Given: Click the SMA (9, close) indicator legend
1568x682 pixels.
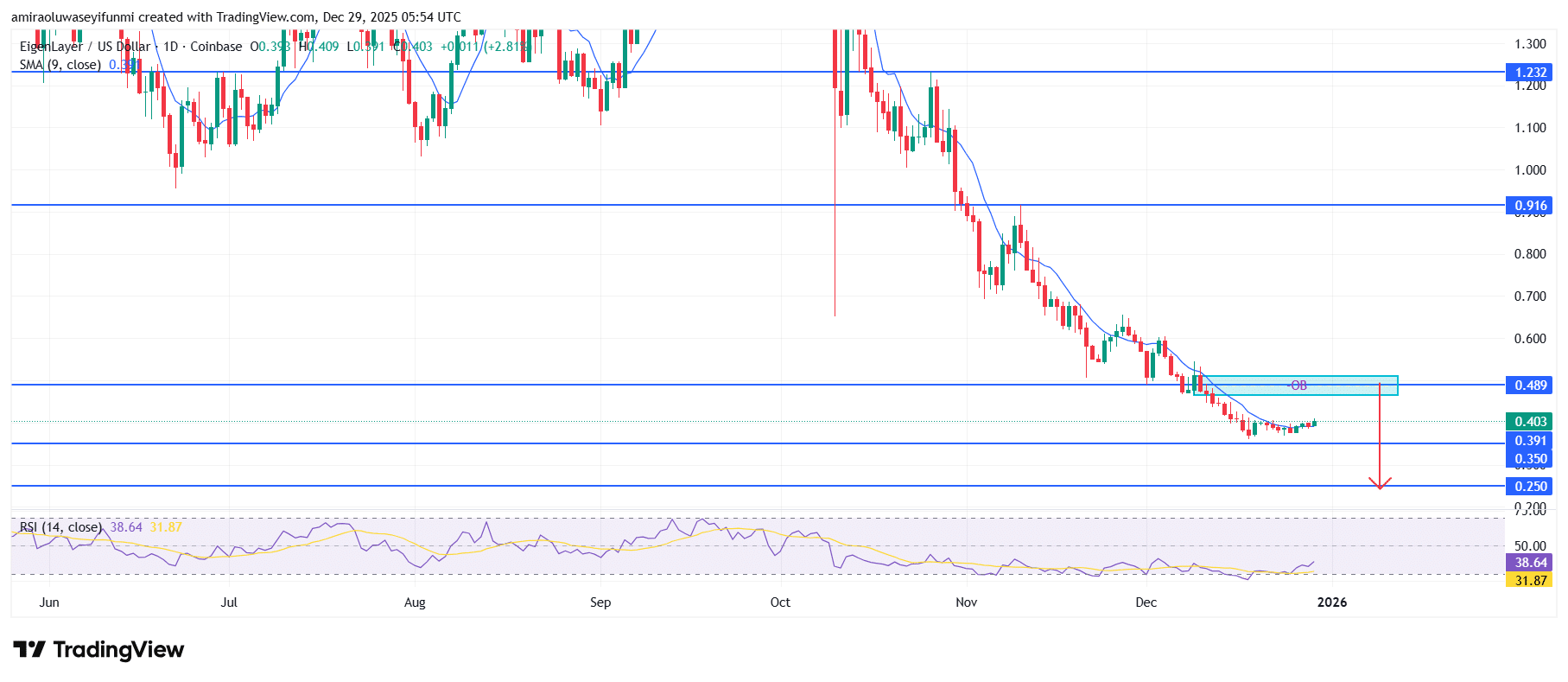Looking at the screenshot, I should (x=60, y=65).
